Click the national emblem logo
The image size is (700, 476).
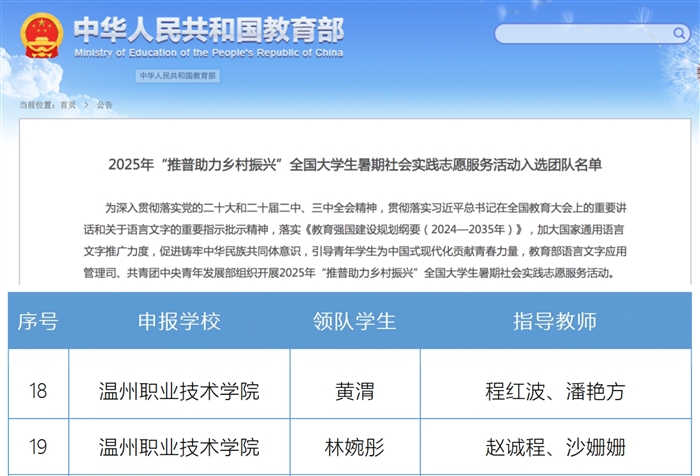pyautogui.click(x=42, y=36)
